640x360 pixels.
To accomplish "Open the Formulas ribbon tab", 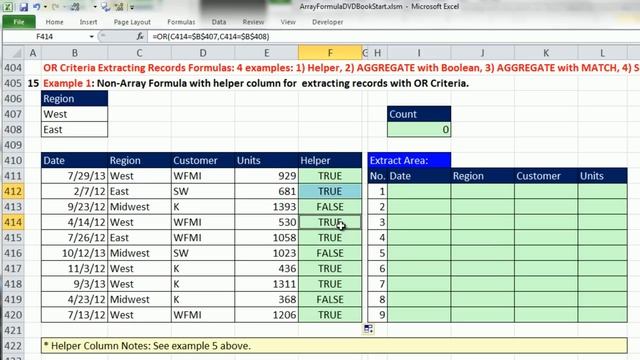I will click(181, 22).
